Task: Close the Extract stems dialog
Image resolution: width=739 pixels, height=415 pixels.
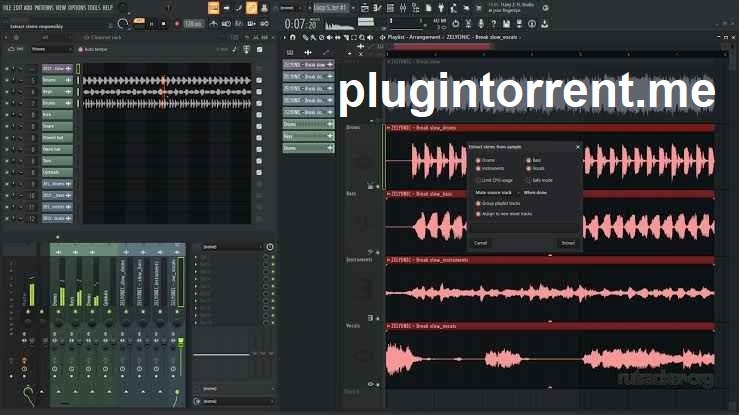Action: coord(578,147)
